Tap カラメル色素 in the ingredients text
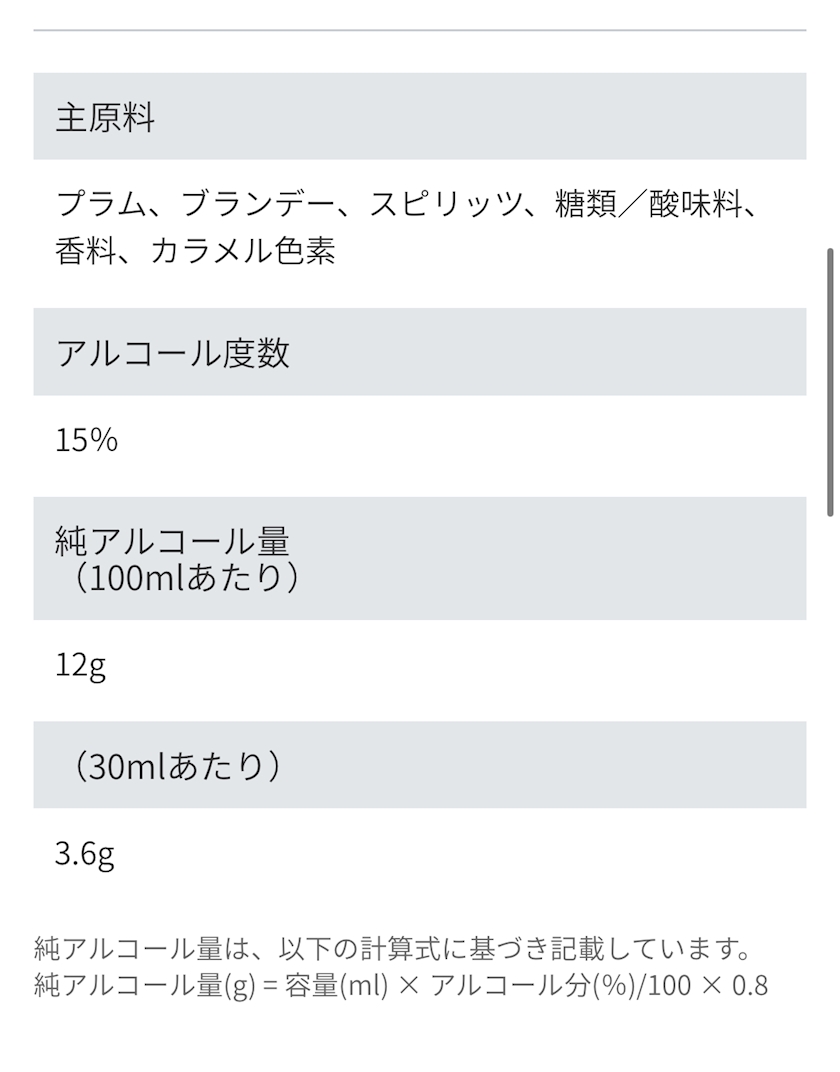Screen dimensions: 840x1072 tap(242, 250)
